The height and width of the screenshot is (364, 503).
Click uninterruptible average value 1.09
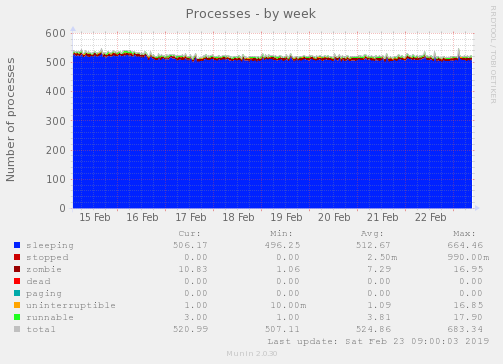(x=379, y=305)
